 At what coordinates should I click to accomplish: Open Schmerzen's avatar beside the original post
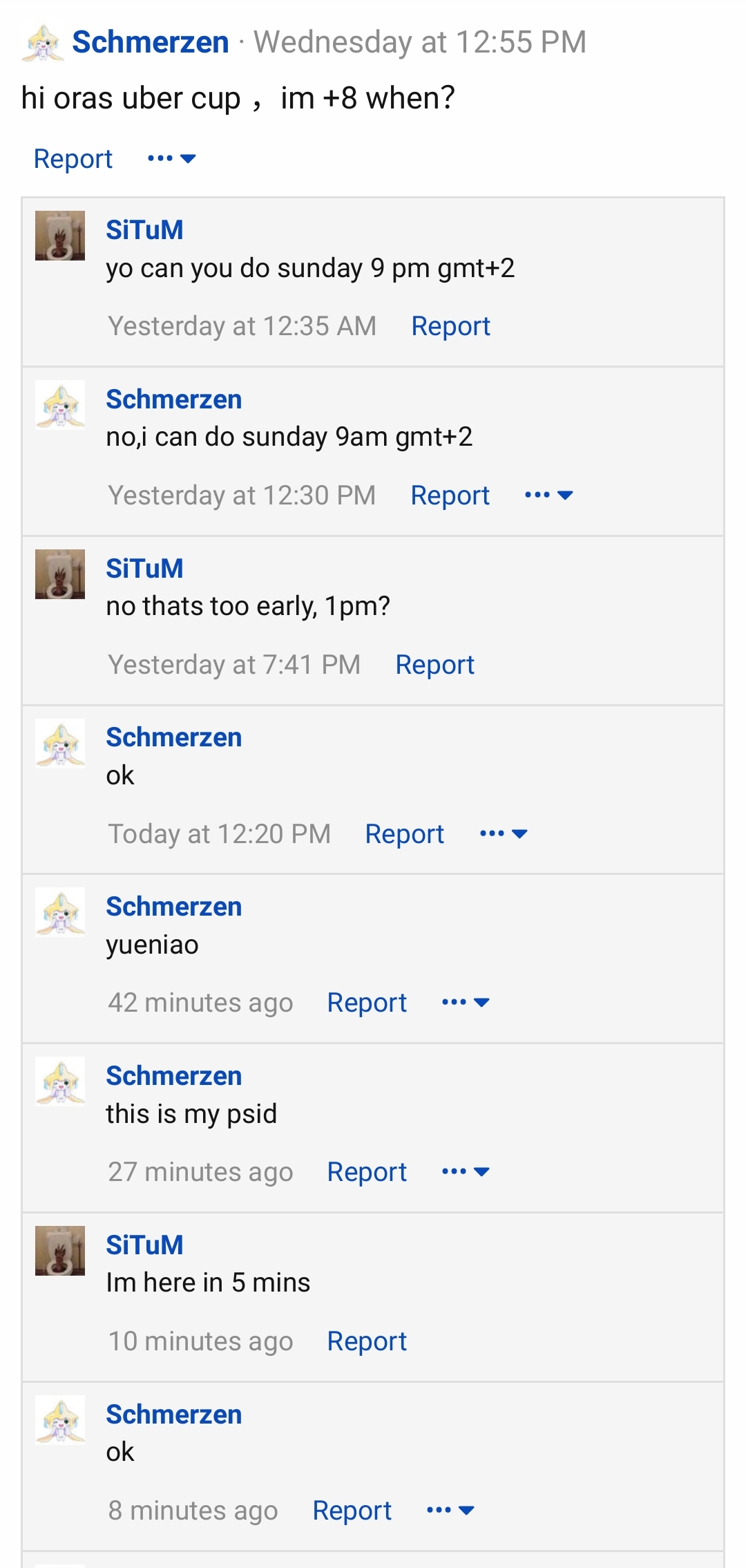point(43,43)
